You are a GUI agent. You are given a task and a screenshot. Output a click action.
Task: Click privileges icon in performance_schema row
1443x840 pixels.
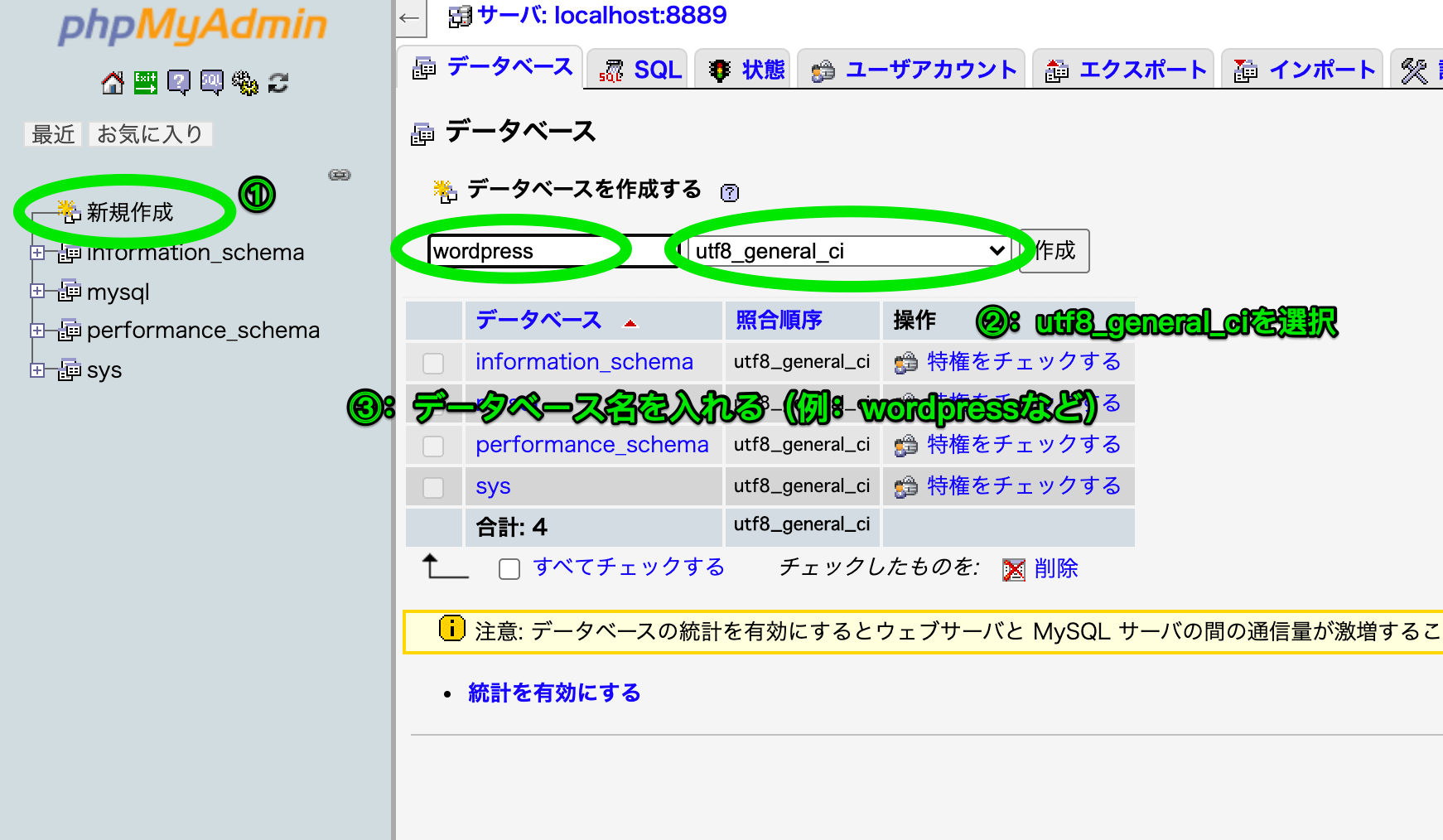[906, 446]
